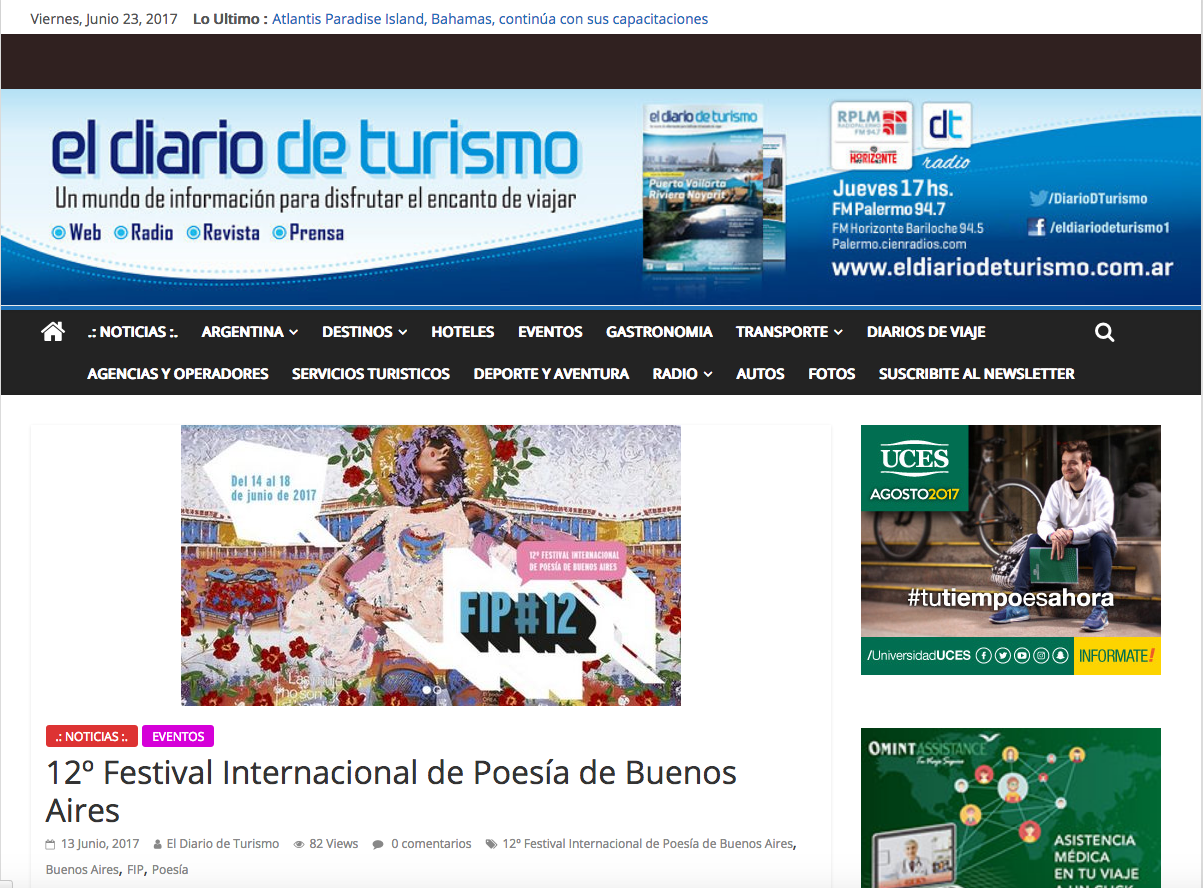The height and width of the screenshot is (888, 1203).
Task: Click the 13 Junio, 2017 date link
Action: tap(100, 844)
